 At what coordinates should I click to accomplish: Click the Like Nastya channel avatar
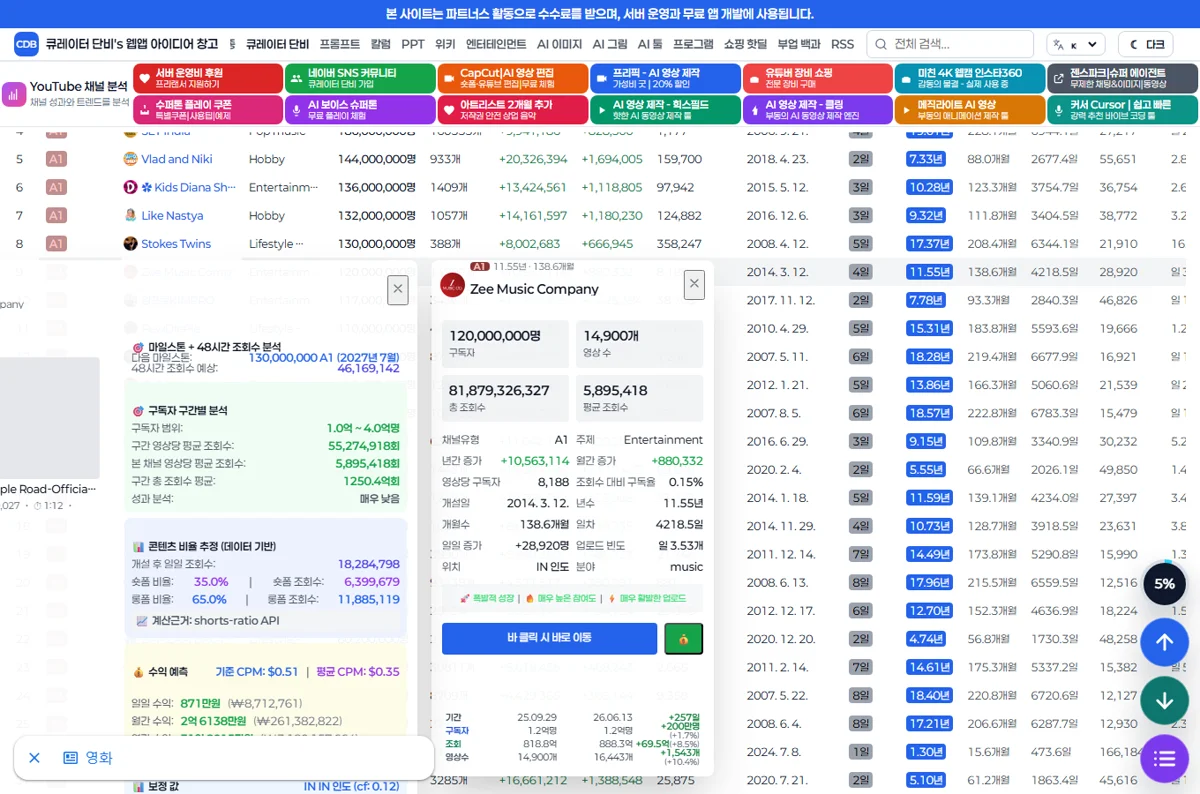pyautogui.click(x=130, y=215)
